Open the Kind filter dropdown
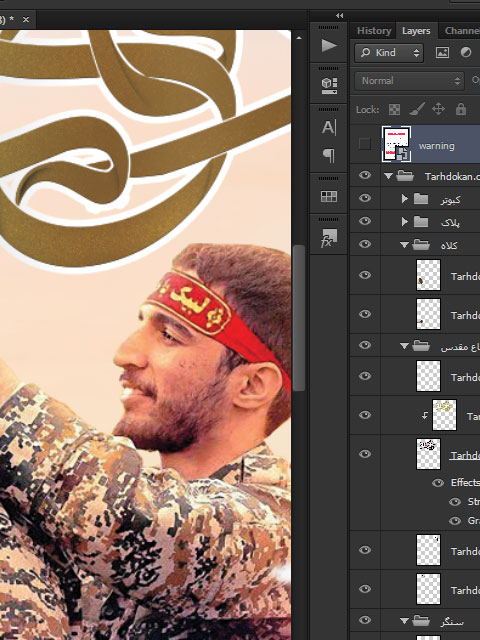 click(x=389, y=53)
